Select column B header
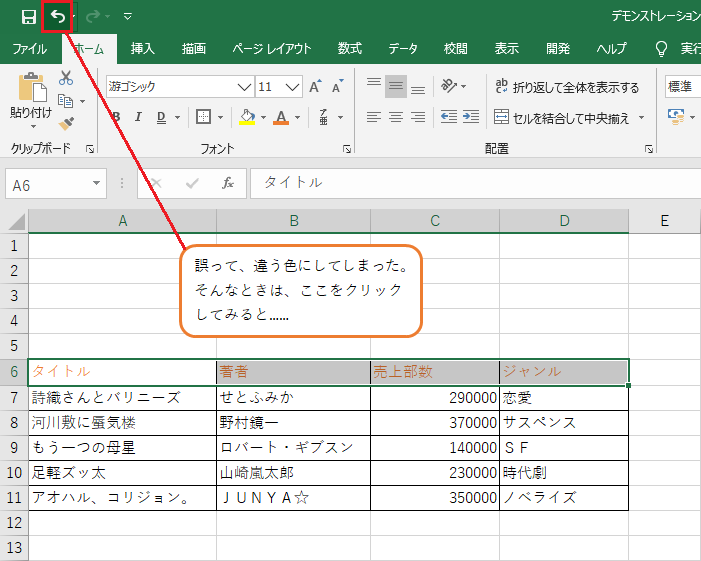Screen dimensions: 701x561 (x=294, y=221)
